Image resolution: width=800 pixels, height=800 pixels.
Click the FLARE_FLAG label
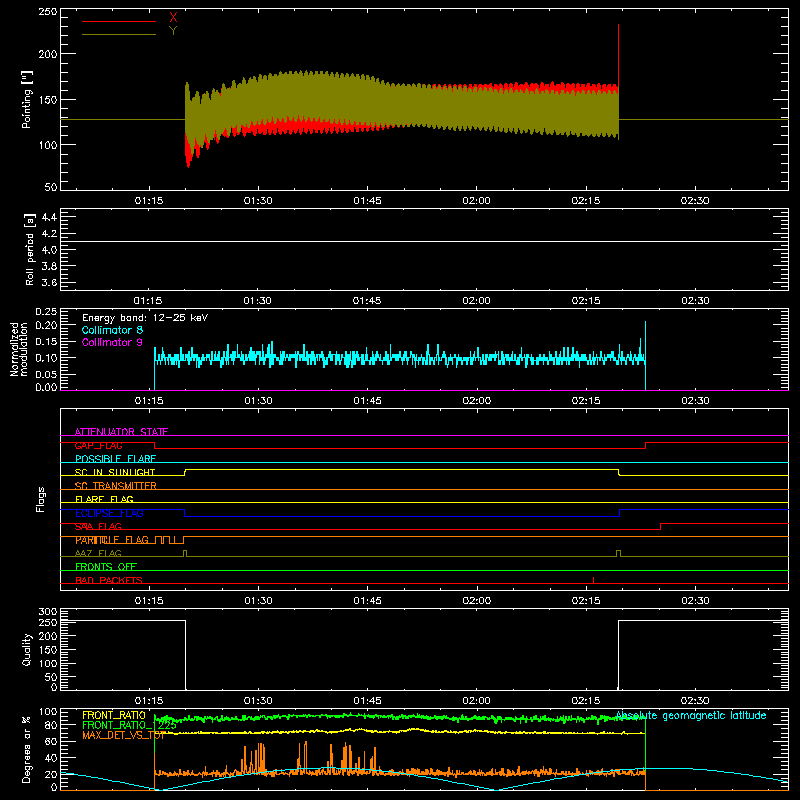click(104, 499)
